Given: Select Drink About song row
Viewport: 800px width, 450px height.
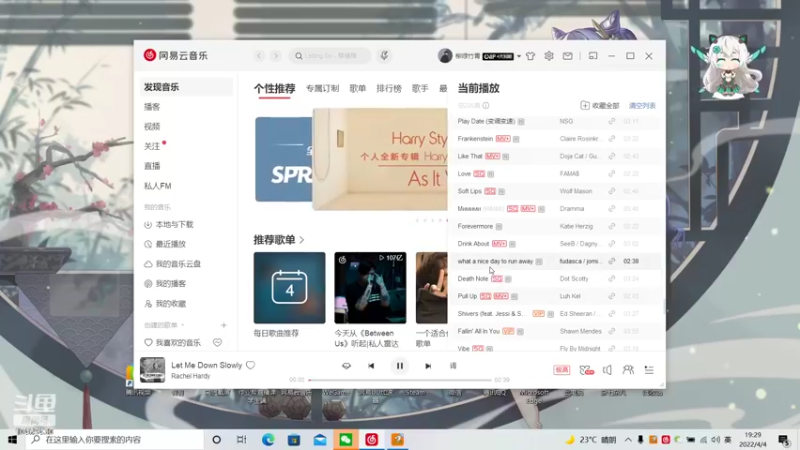Looking at the screenshot, I should (x=556, y=244).
